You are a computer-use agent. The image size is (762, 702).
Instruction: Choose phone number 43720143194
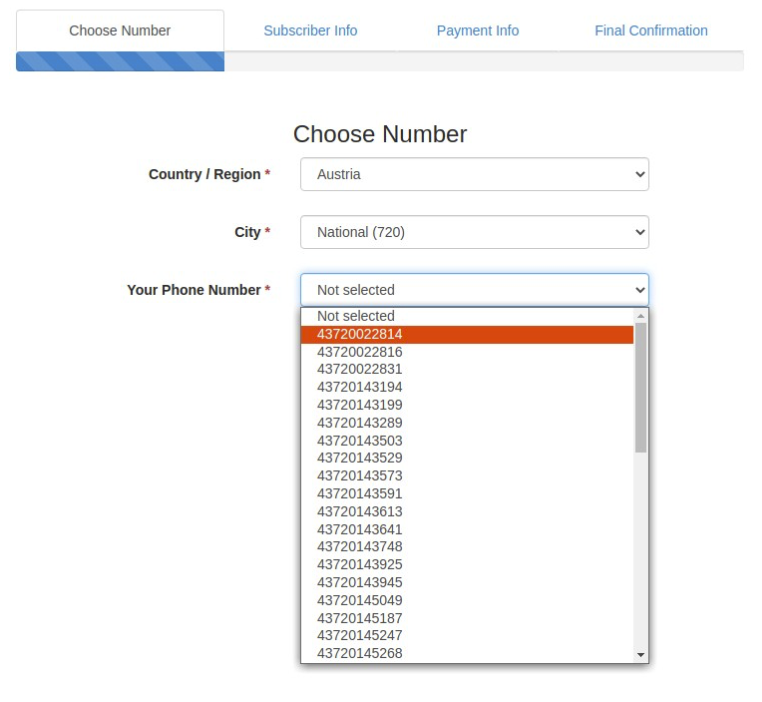(x=467, y=387)
